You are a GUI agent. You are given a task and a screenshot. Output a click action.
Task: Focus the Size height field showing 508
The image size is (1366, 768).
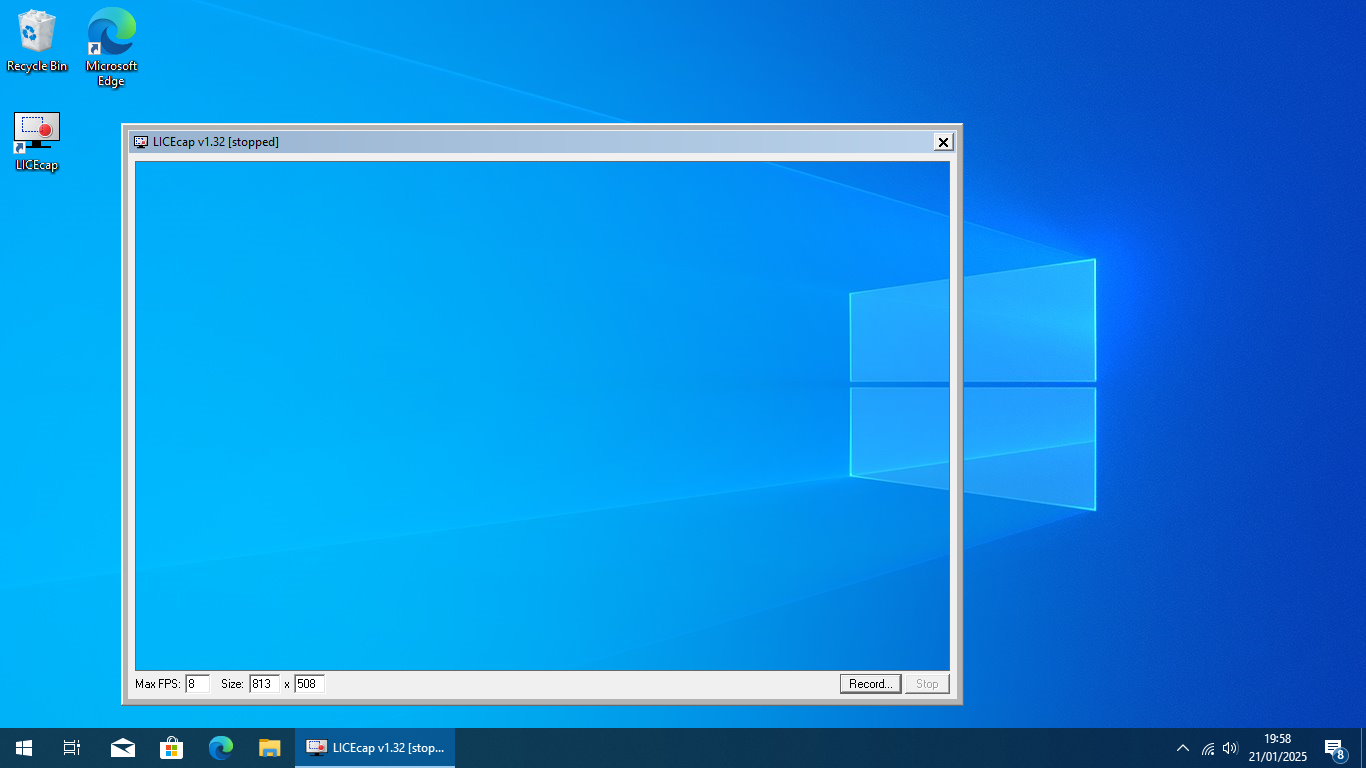point(309,684)
